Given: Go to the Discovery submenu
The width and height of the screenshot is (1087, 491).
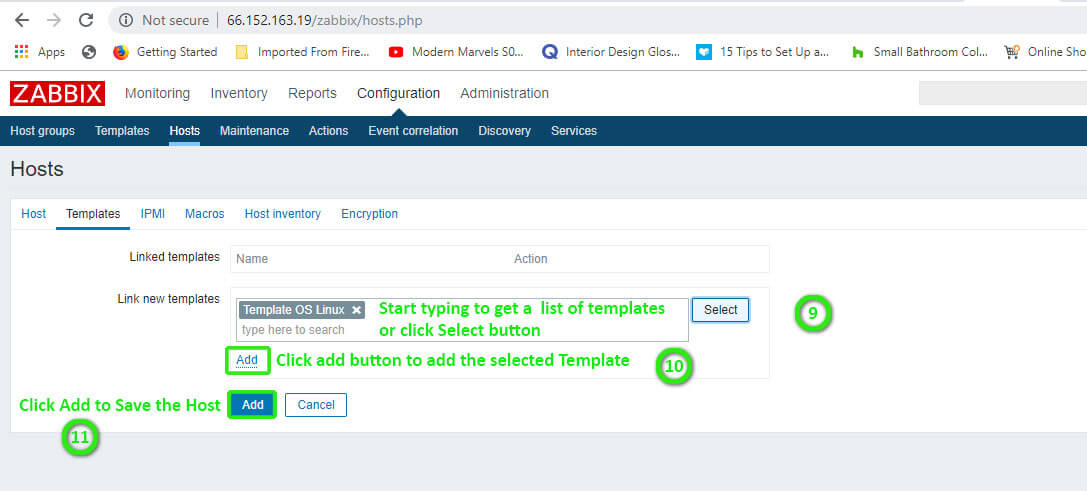Looking at the screenshot, I should pos(505,131).
